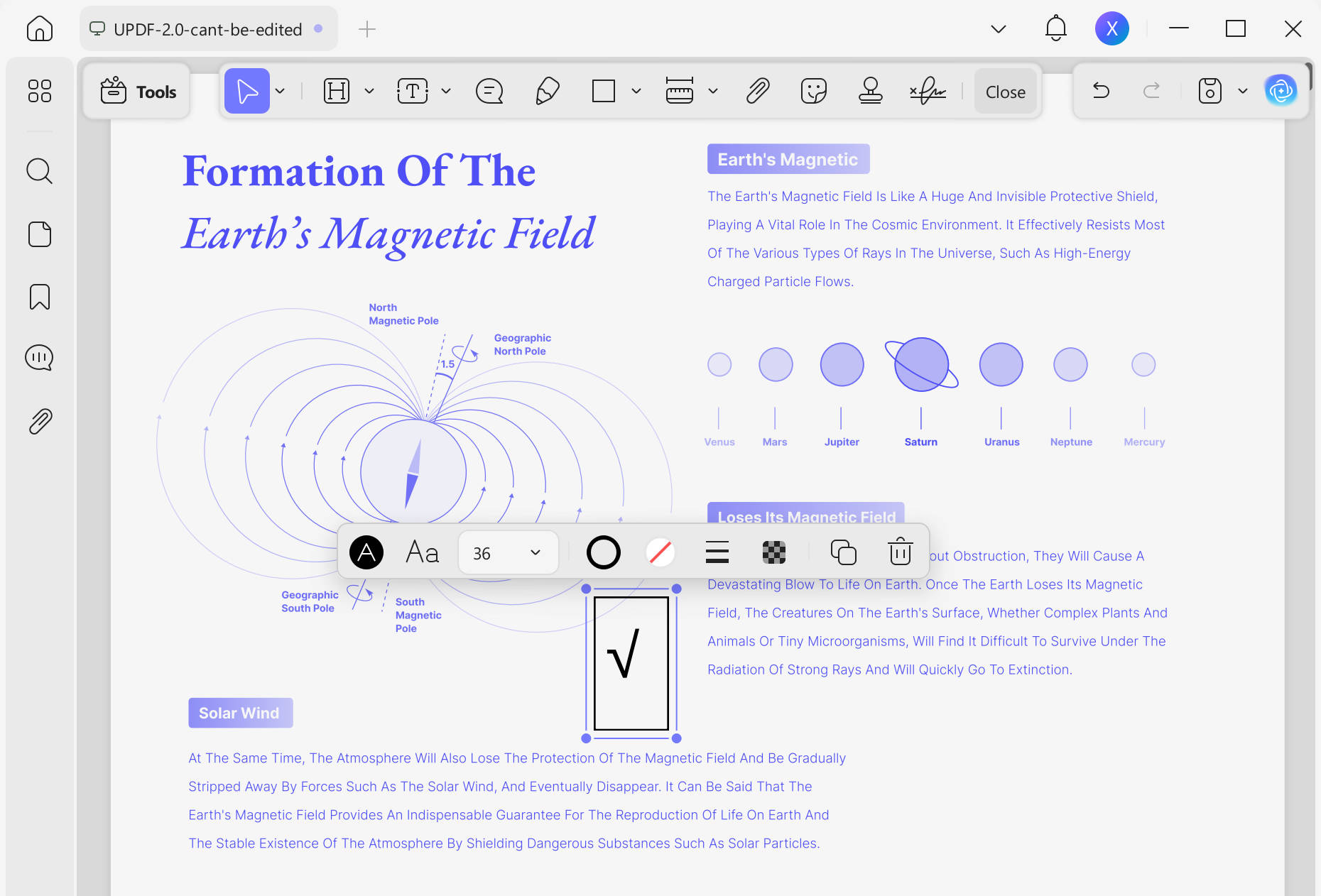Change the black text color swatch
1321x896 pixels.
click(366, 552)
